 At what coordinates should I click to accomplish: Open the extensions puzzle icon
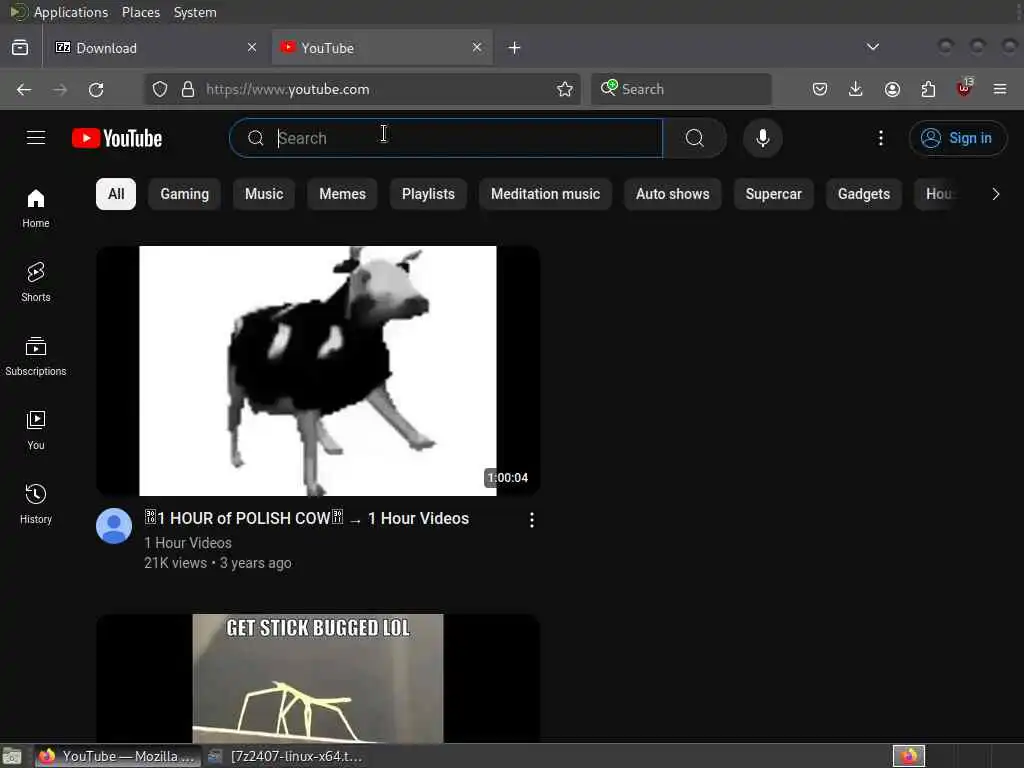(x=928, y=89)
